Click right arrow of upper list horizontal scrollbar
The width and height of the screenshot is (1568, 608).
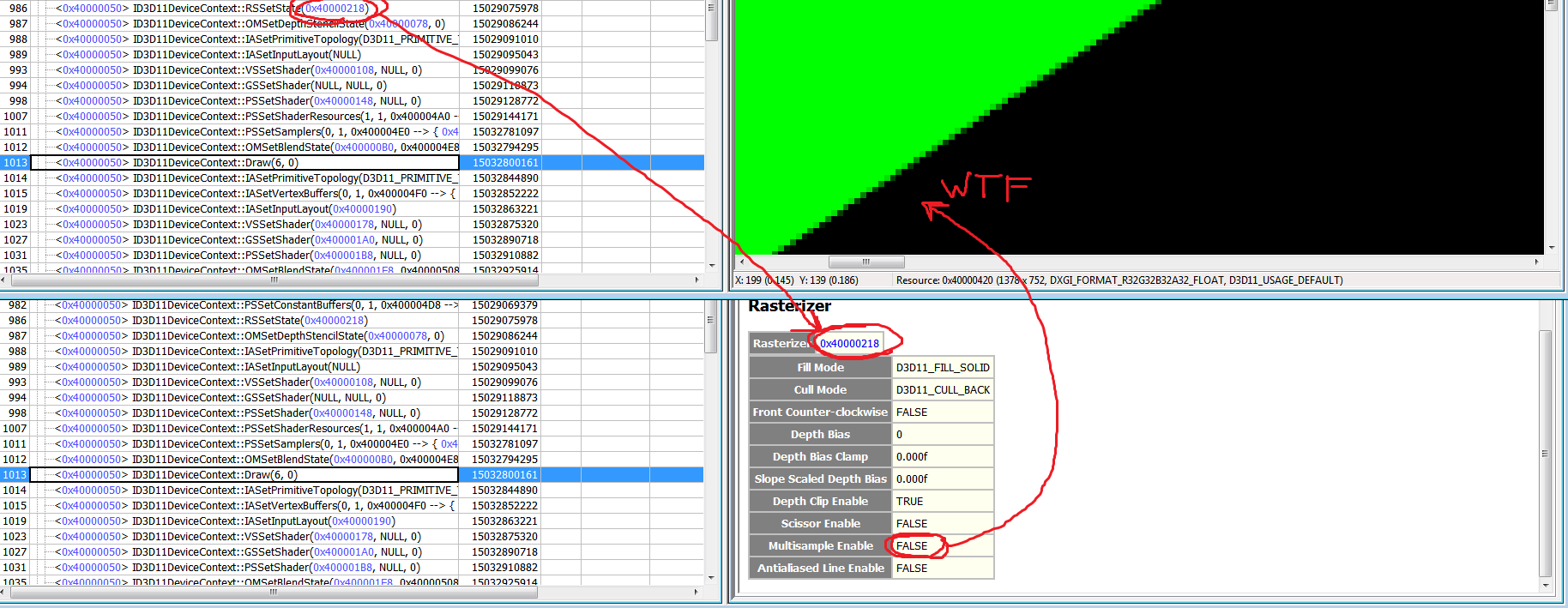tap(697, 280)
